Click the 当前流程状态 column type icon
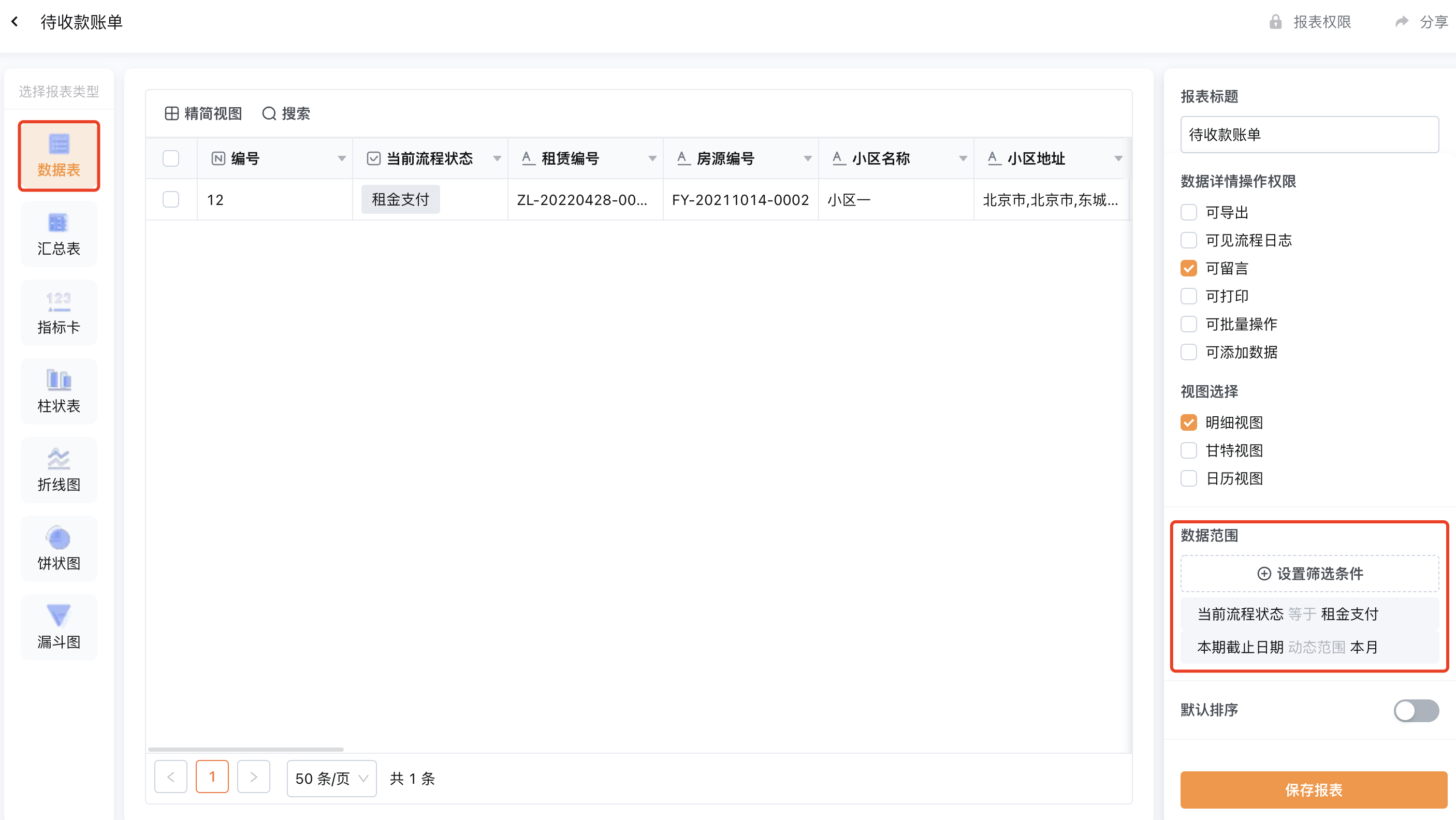Viewport: 1456px width, 820px height. coord(374,159)
